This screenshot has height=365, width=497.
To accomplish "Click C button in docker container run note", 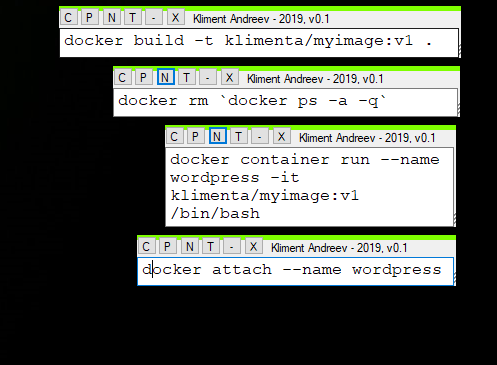I will (174, 136).
